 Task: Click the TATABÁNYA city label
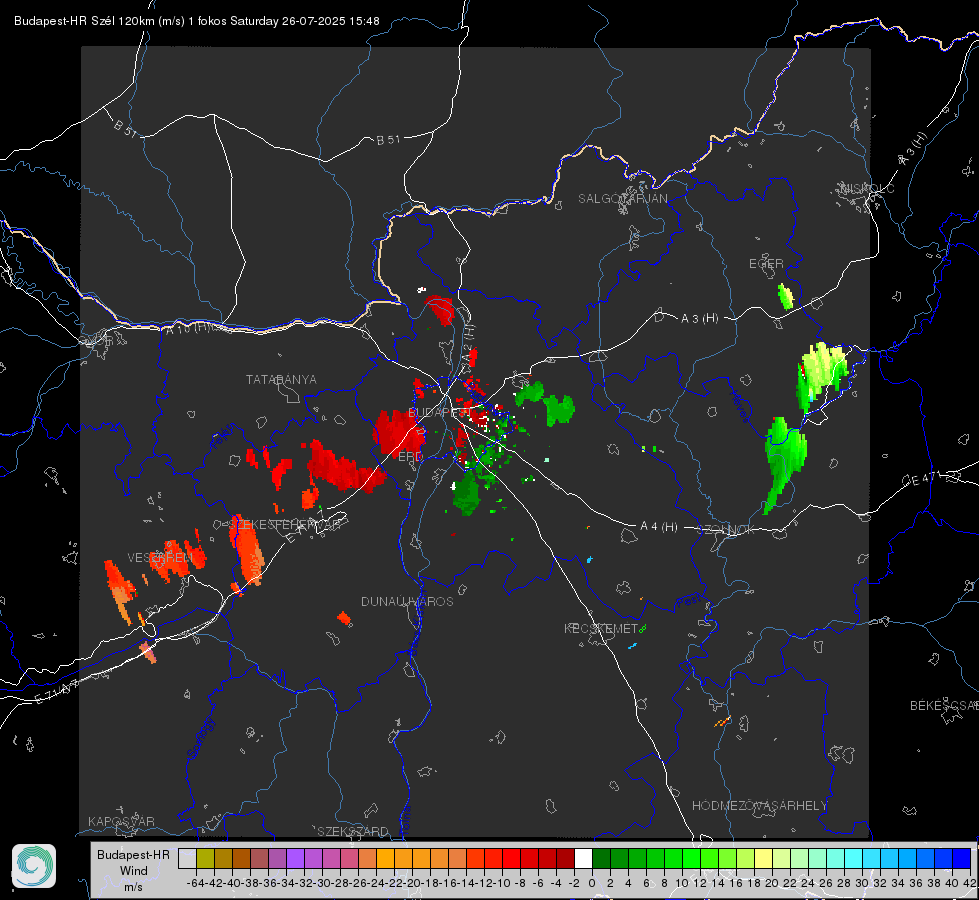pyautogui.click(x=281, y=379)
